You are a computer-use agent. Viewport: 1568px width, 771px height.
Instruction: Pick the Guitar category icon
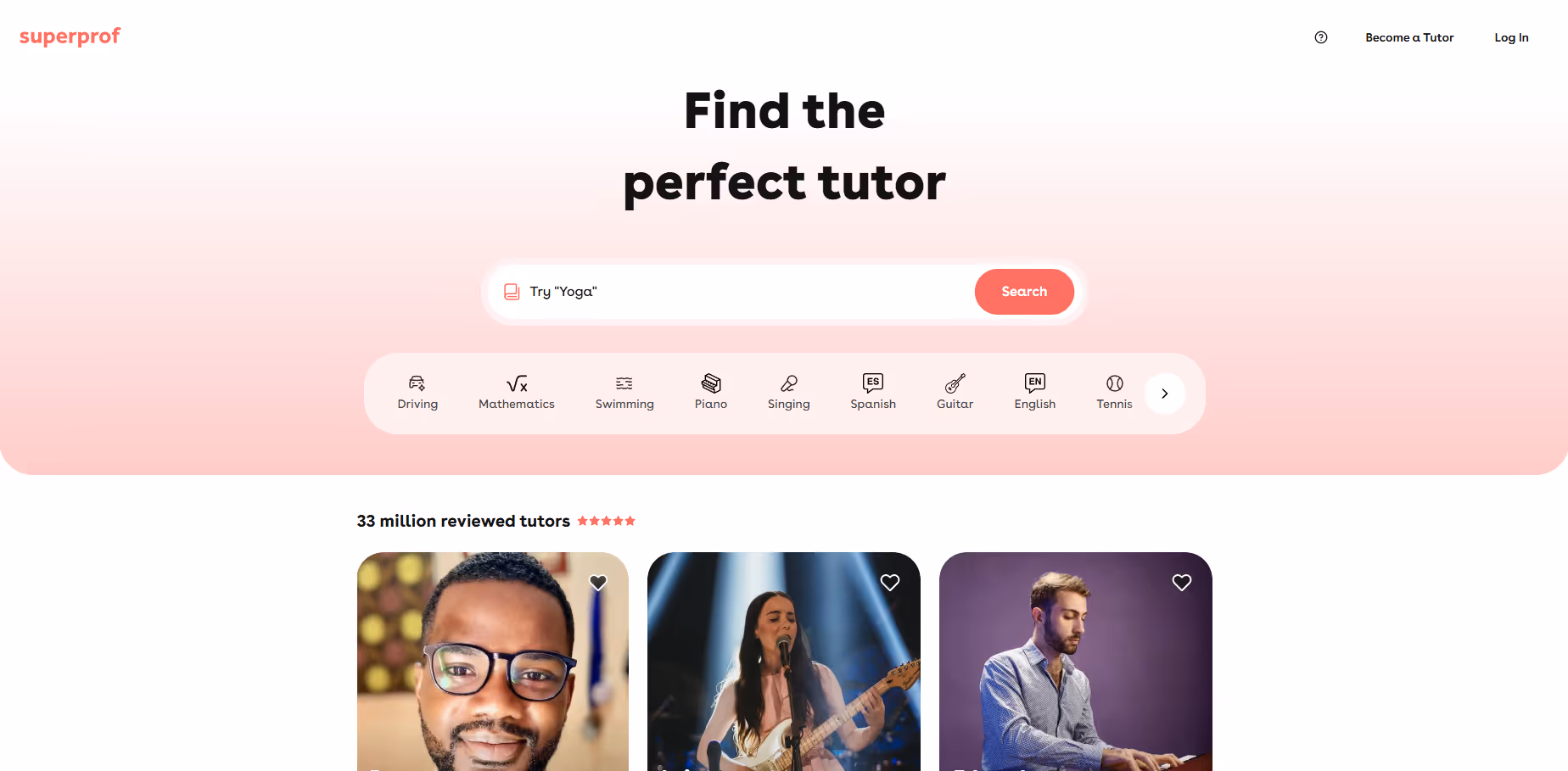pos(955,383)
